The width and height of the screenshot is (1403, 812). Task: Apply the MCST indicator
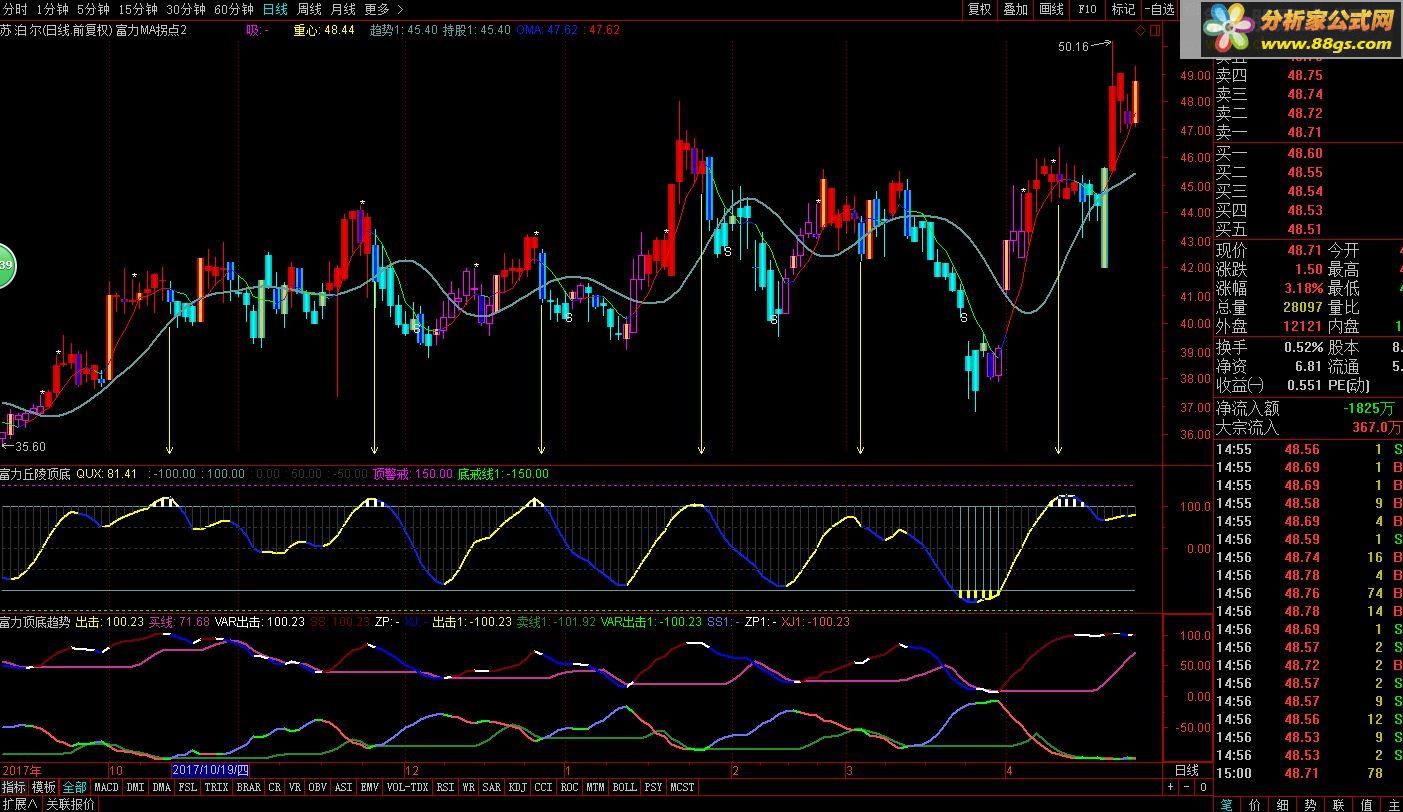click(682, 787)
